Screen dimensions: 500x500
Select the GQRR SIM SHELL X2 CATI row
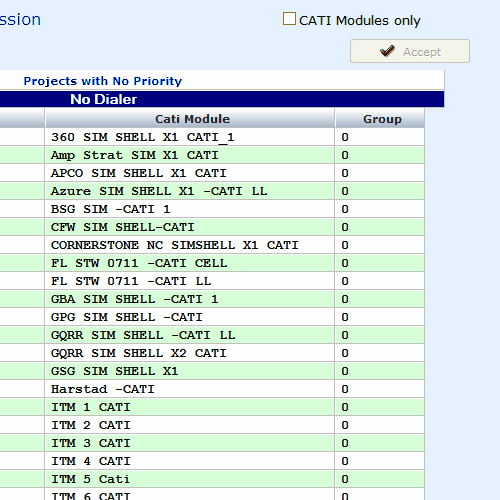[x=212, y=353]
